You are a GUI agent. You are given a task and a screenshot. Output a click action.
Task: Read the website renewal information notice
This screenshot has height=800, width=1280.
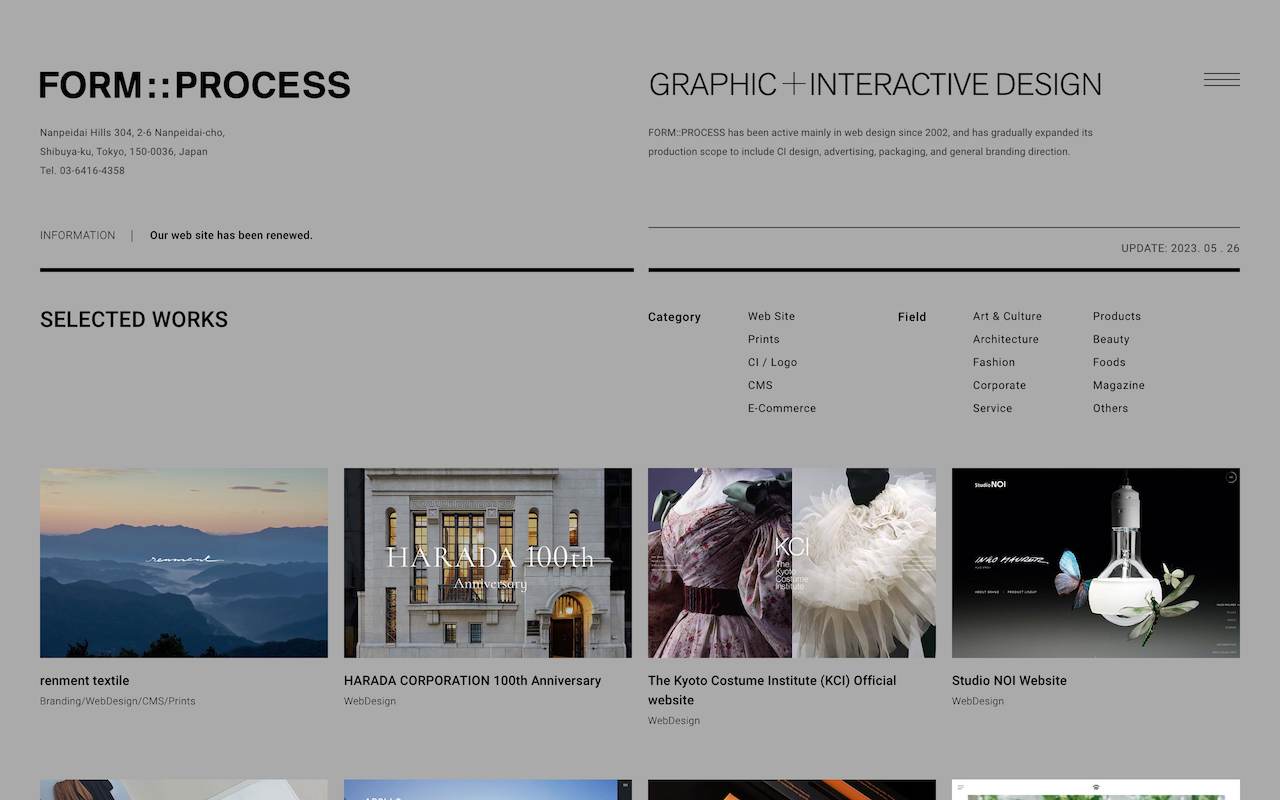point(231,235)
